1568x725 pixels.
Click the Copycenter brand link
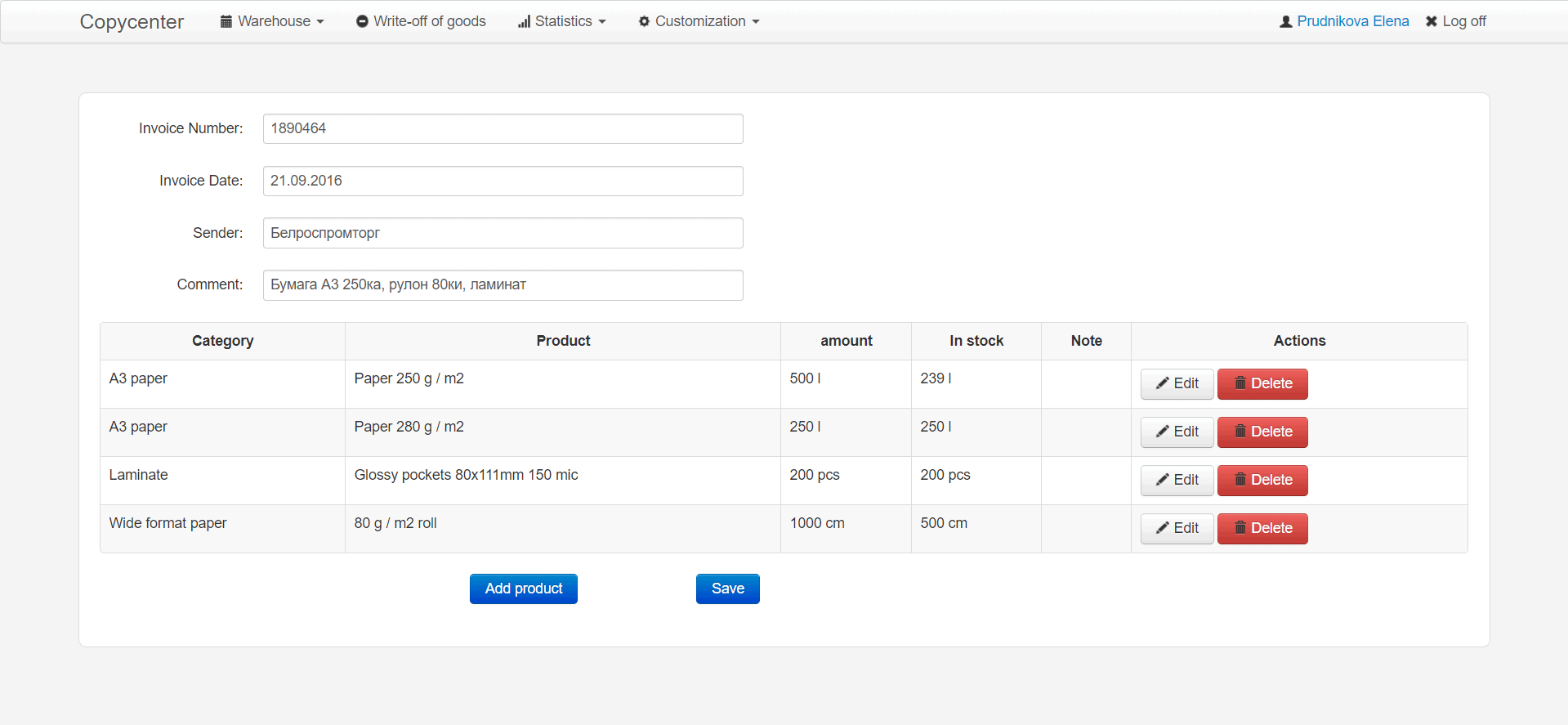tap(132, 22)
